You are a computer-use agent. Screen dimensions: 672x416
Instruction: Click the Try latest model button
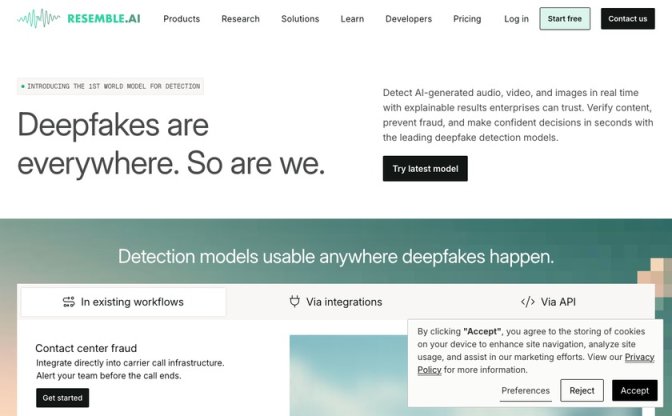pos(425,169)
